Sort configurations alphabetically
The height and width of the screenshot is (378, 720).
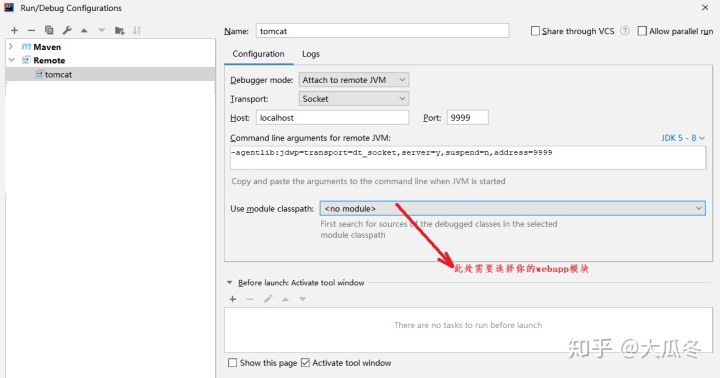[x=137, y=30]
